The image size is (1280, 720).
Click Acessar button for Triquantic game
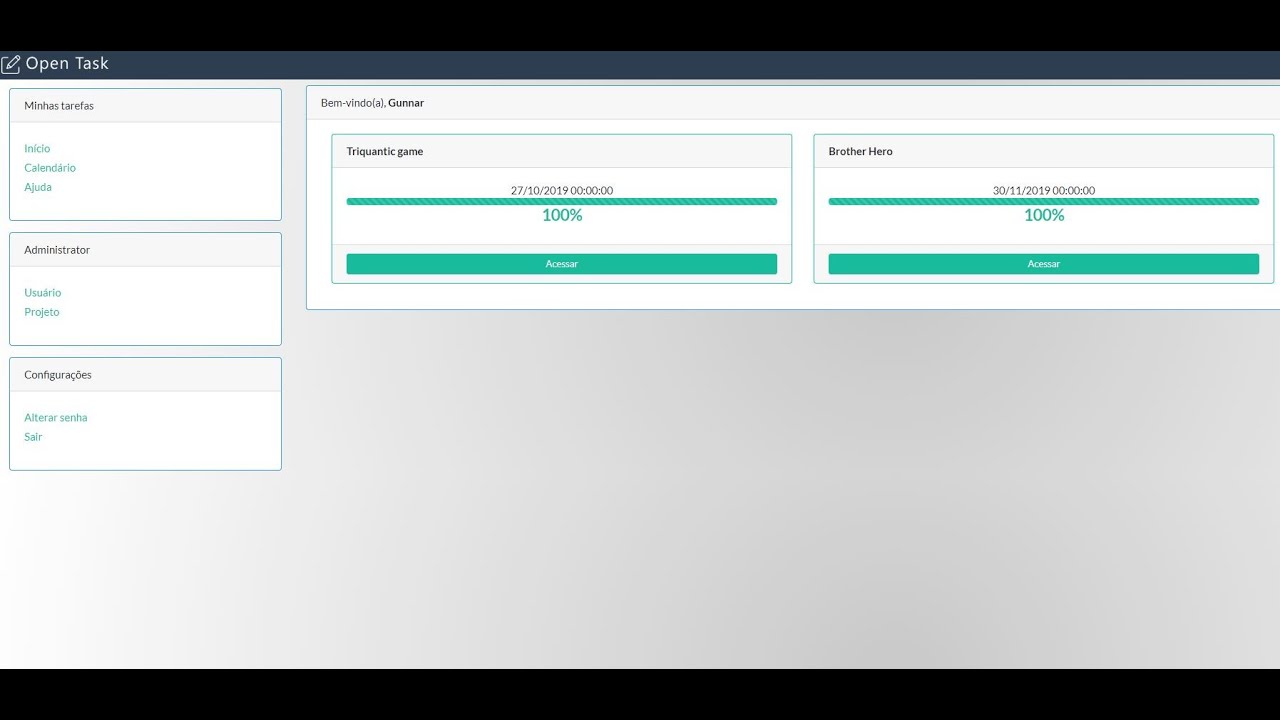click(562, 264)
